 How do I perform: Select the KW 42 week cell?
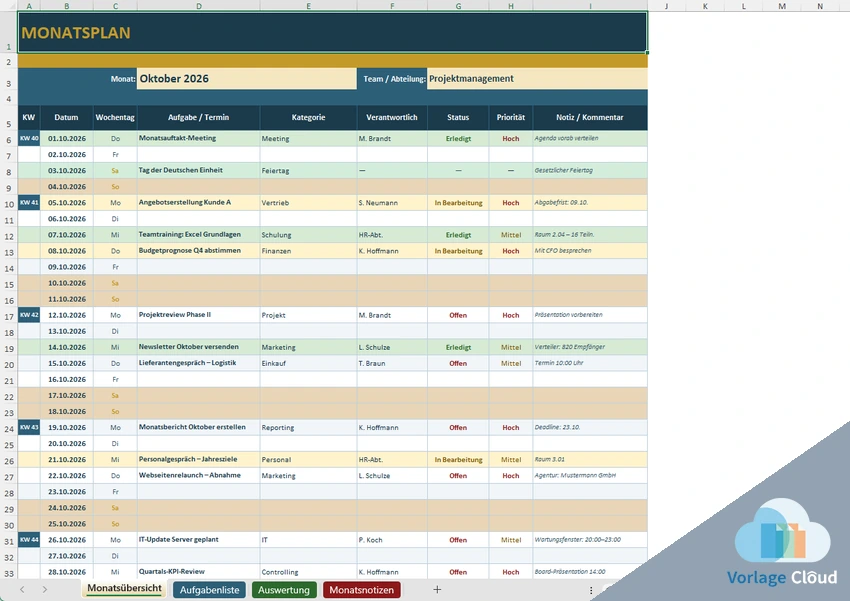(29, 315)
